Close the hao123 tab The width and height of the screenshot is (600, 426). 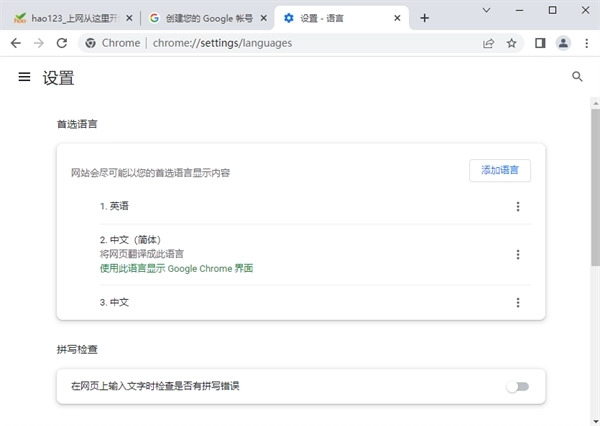pyautogui.click(x=128, y=18)
